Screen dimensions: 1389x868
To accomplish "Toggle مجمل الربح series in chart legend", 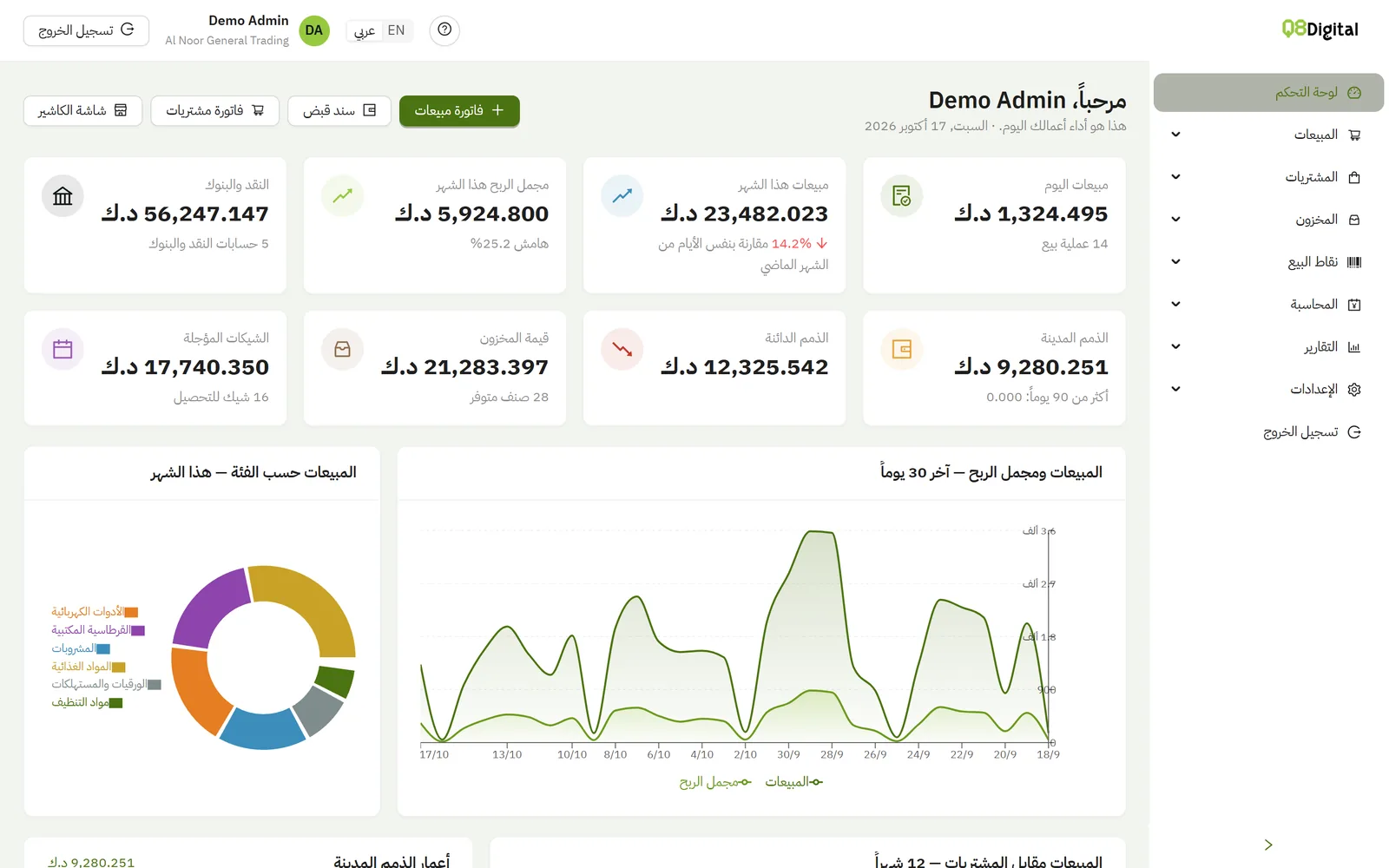I will (715, 782).
